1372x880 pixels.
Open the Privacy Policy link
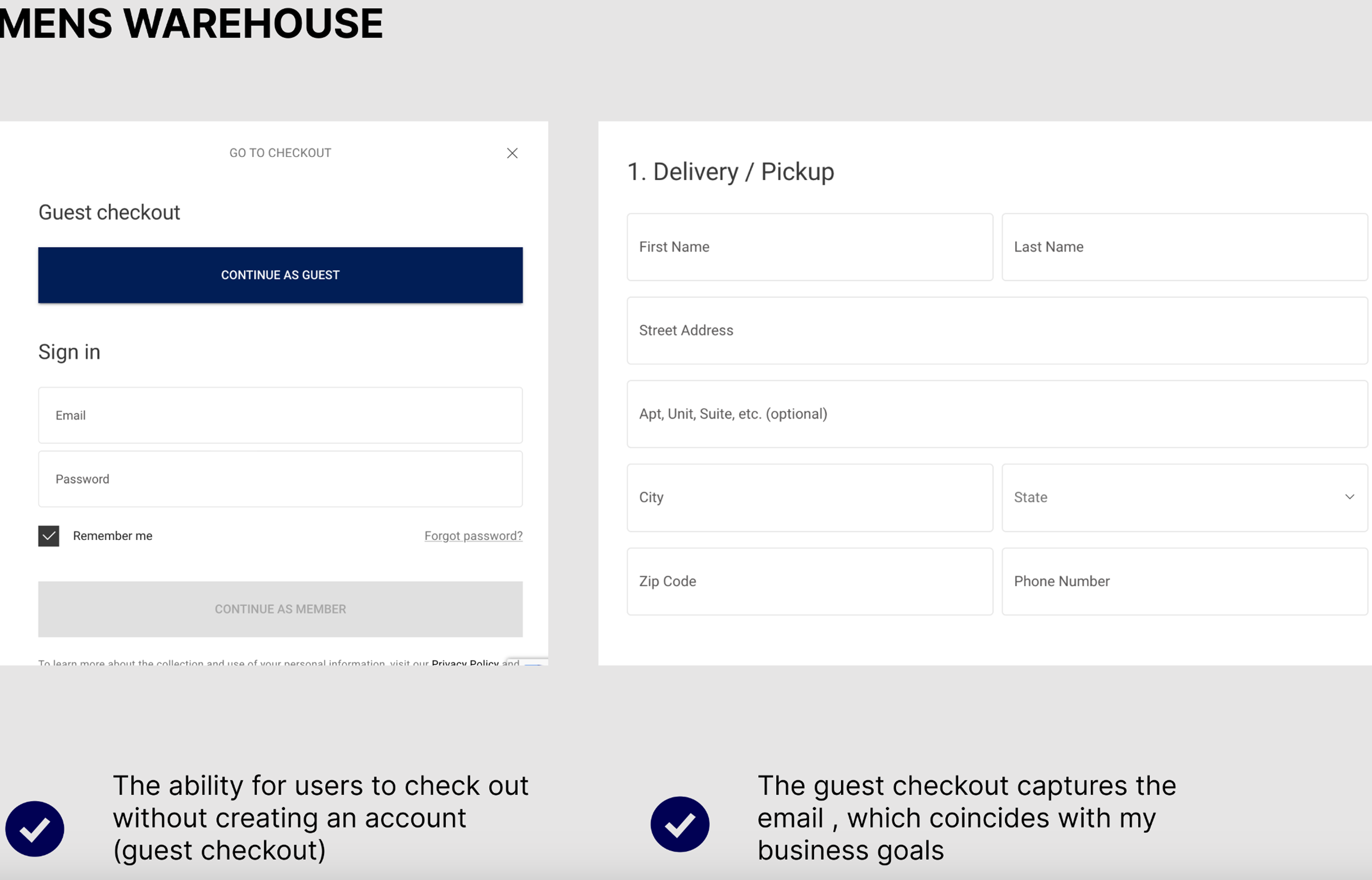[465, 662]
